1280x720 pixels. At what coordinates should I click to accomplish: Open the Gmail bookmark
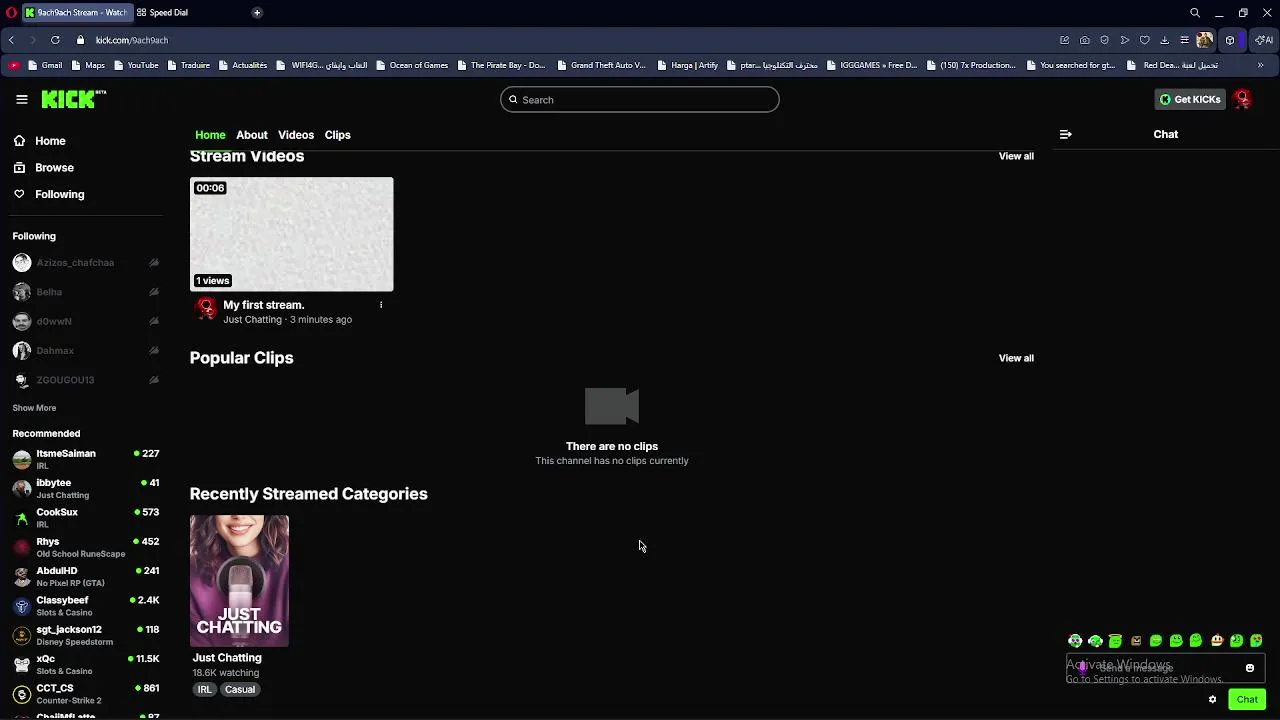click(45, 65)
